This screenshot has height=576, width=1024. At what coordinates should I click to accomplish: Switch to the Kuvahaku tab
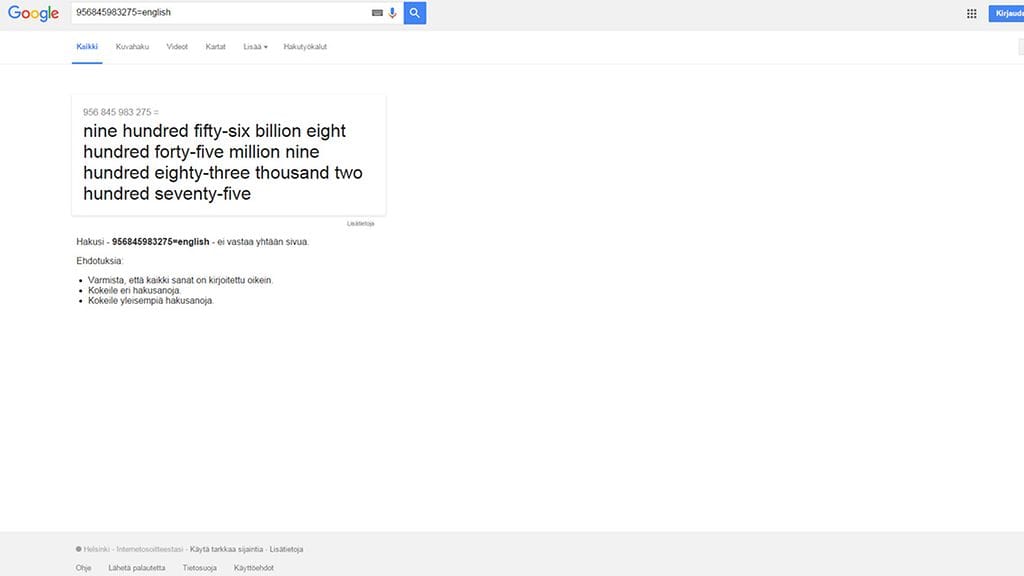132,47
